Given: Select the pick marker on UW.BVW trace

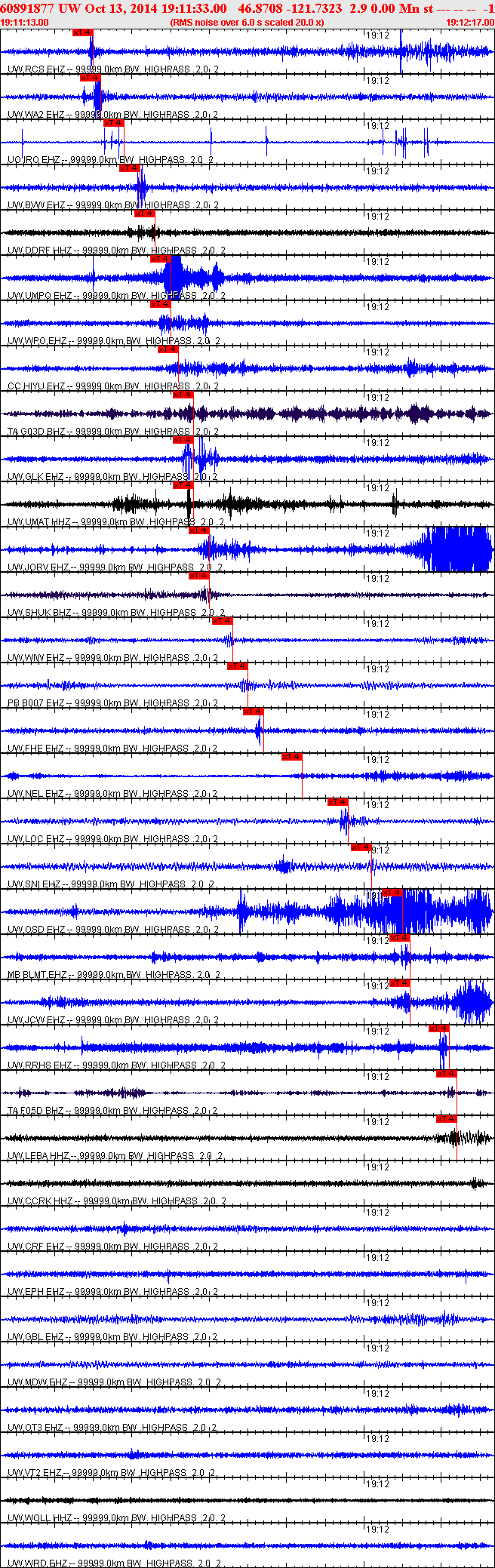Looking at the screenshot, I should (129, 168).
